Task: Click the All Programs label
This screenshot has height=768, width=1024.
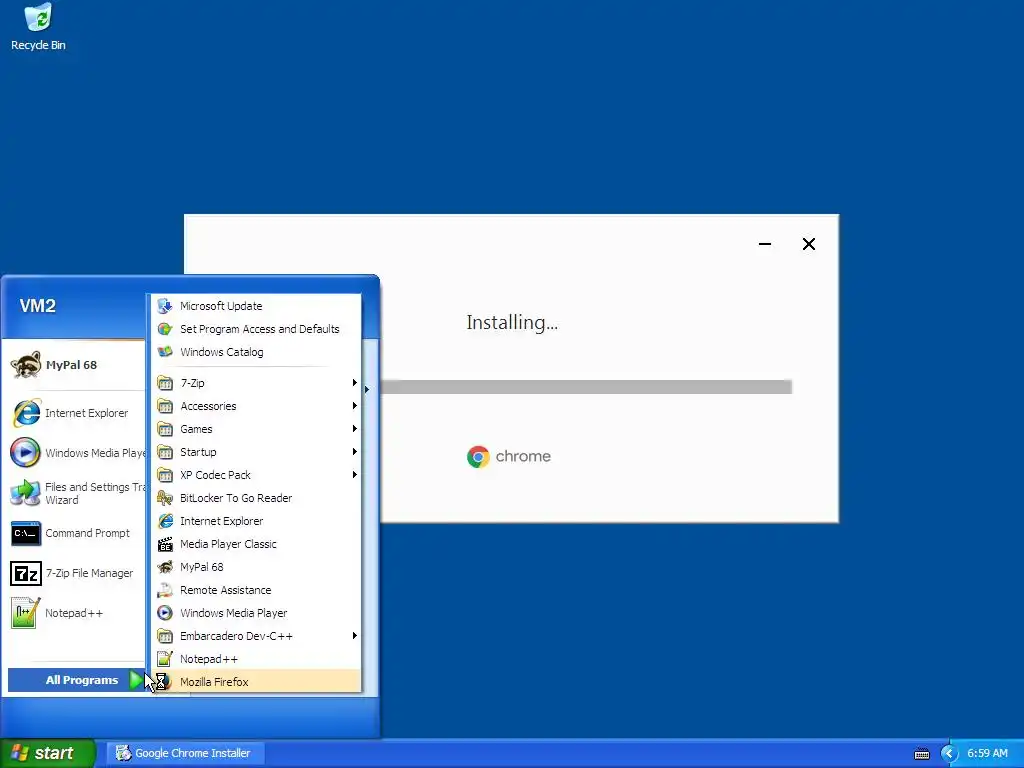Action: click(x=82, y=680)
